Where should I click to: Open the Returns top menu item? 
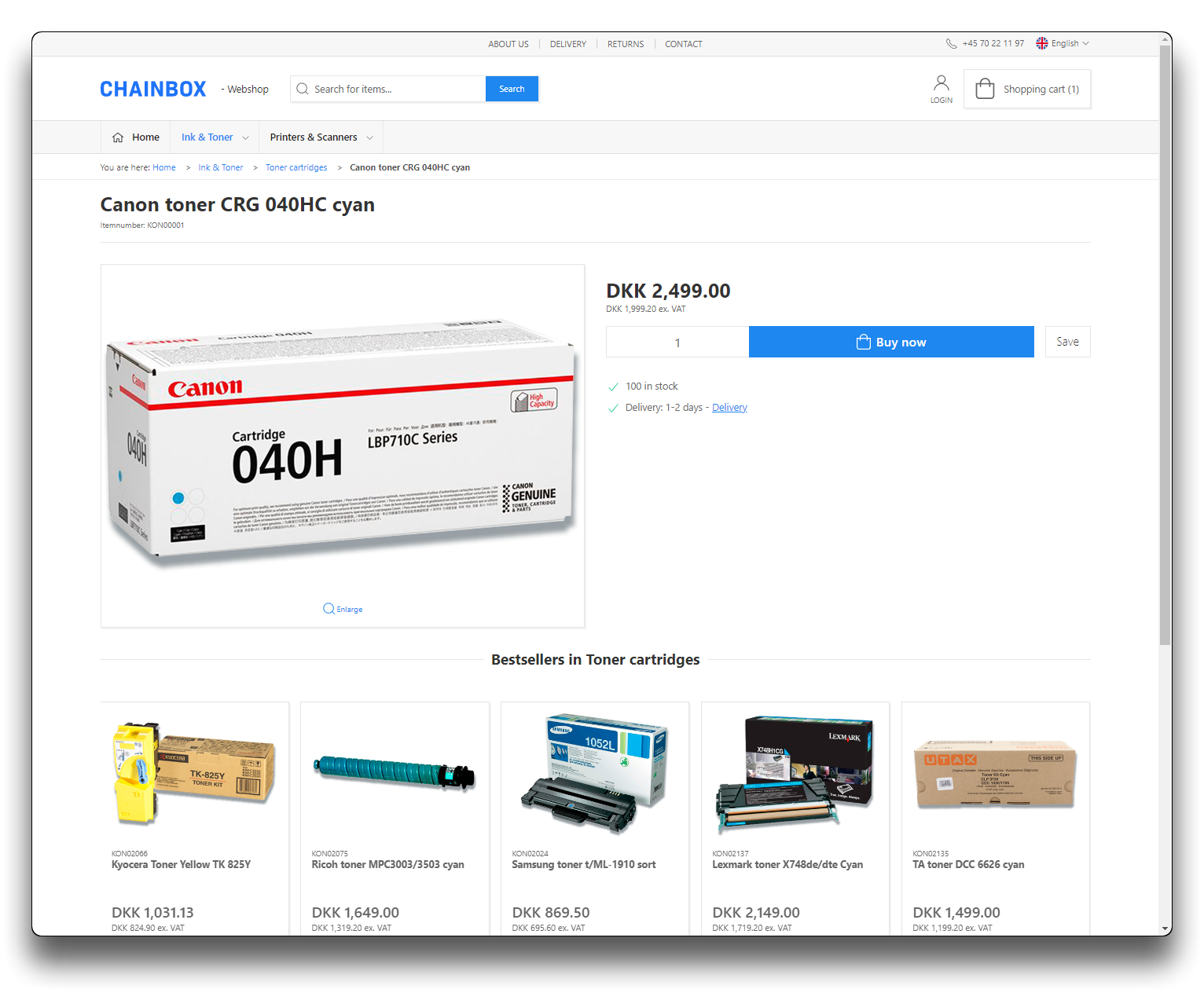(626, 44)
